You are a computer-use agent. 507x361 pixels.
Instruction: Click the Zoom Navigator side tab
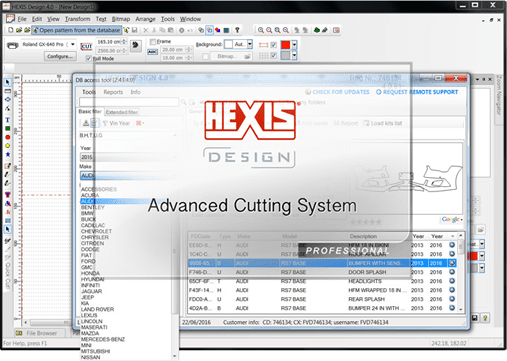(x=499, y=96)
